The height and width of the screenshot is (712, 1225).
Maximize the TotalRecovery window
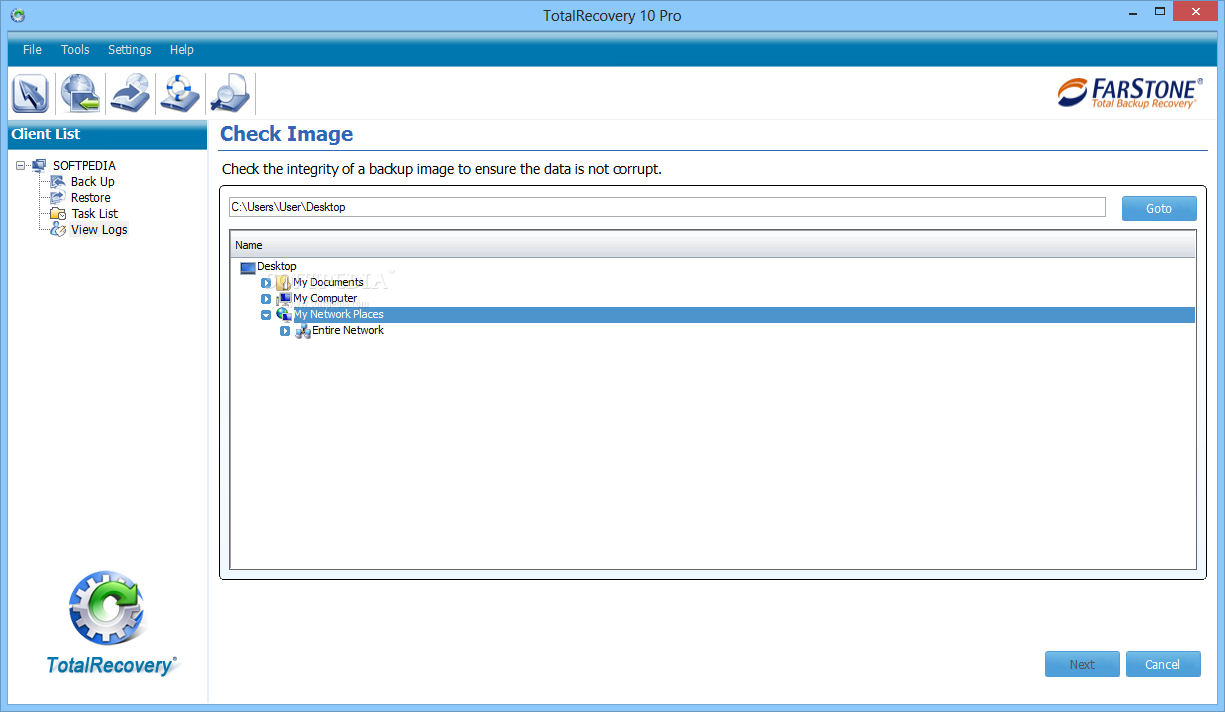coord(1158,12)
